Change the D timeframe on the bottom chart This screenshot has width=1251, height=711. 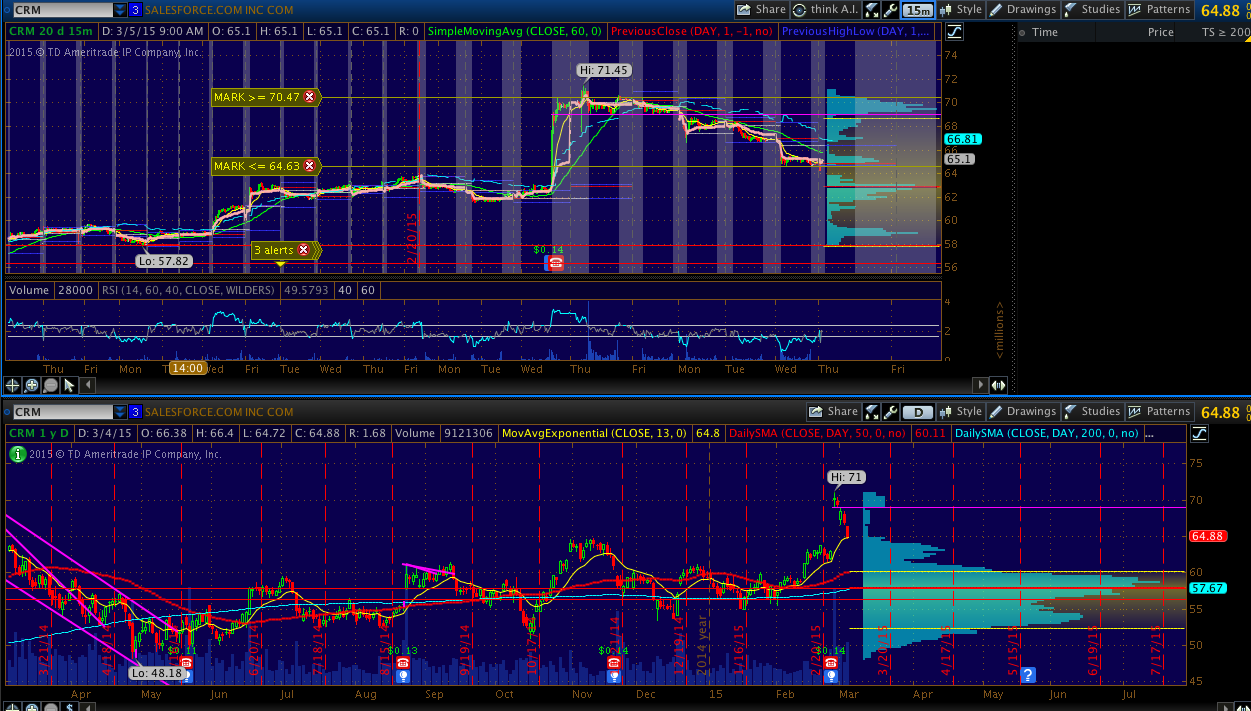pos(917,412)
